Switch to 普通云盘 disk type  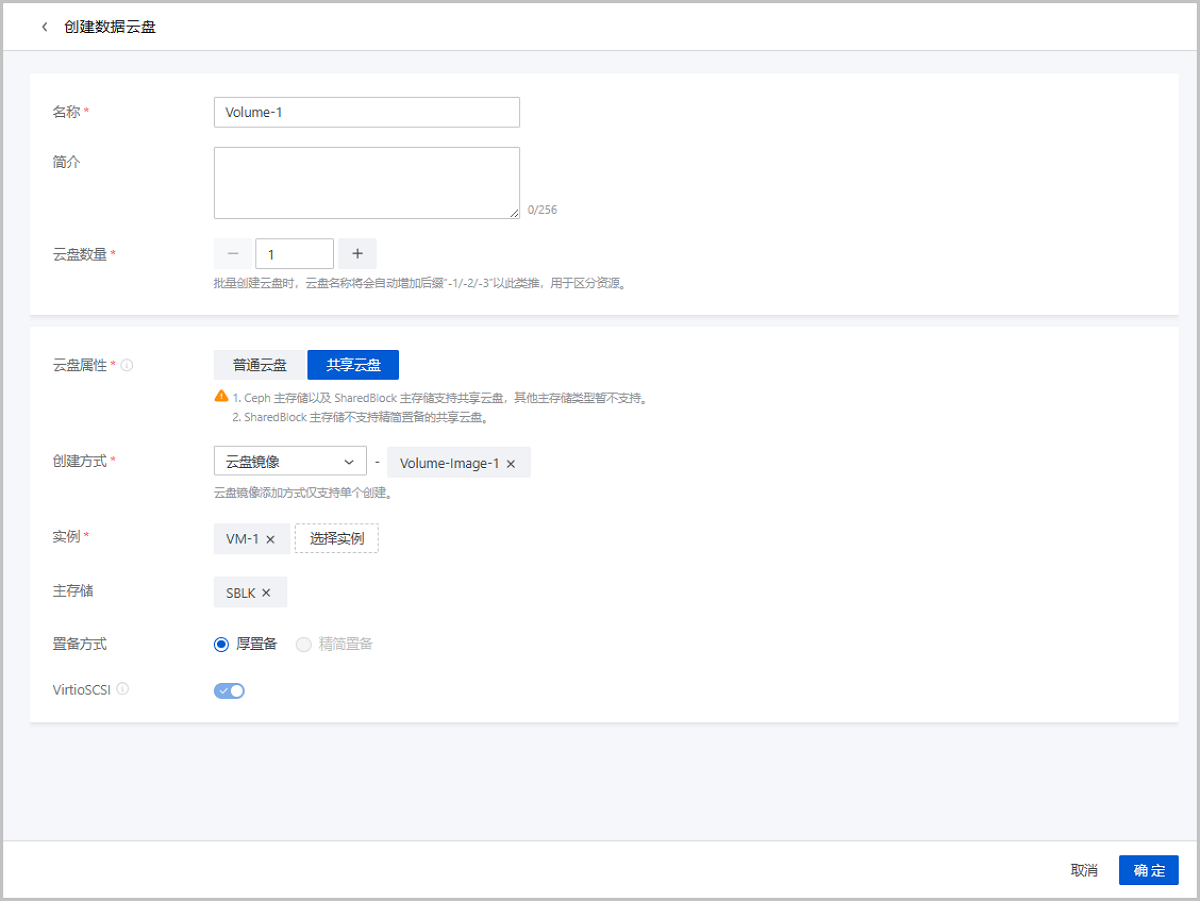pos(260,365)
